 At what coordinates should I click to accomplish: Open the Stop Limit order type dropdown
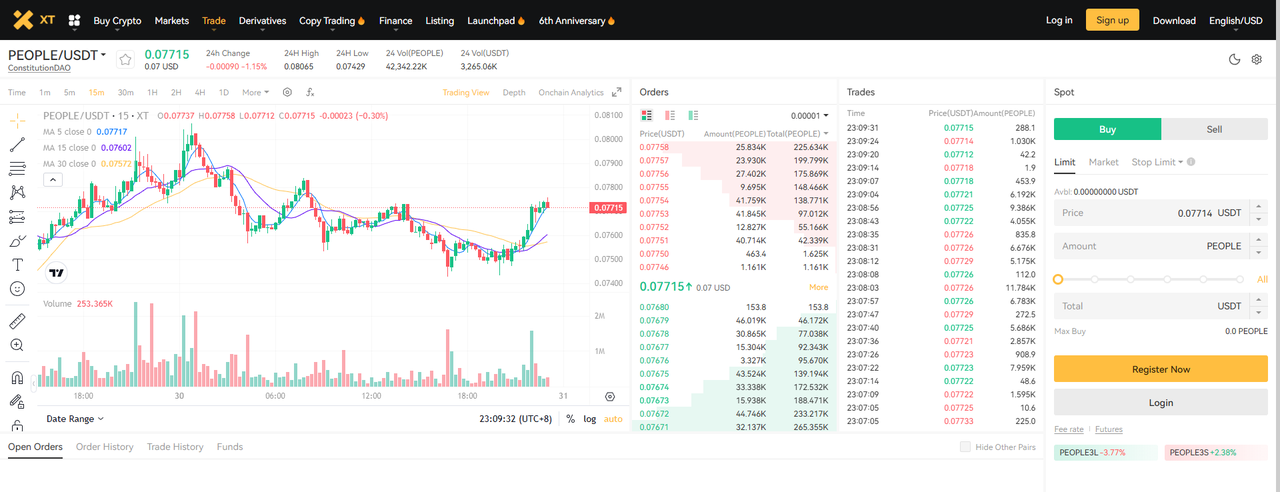[1157, 162]
